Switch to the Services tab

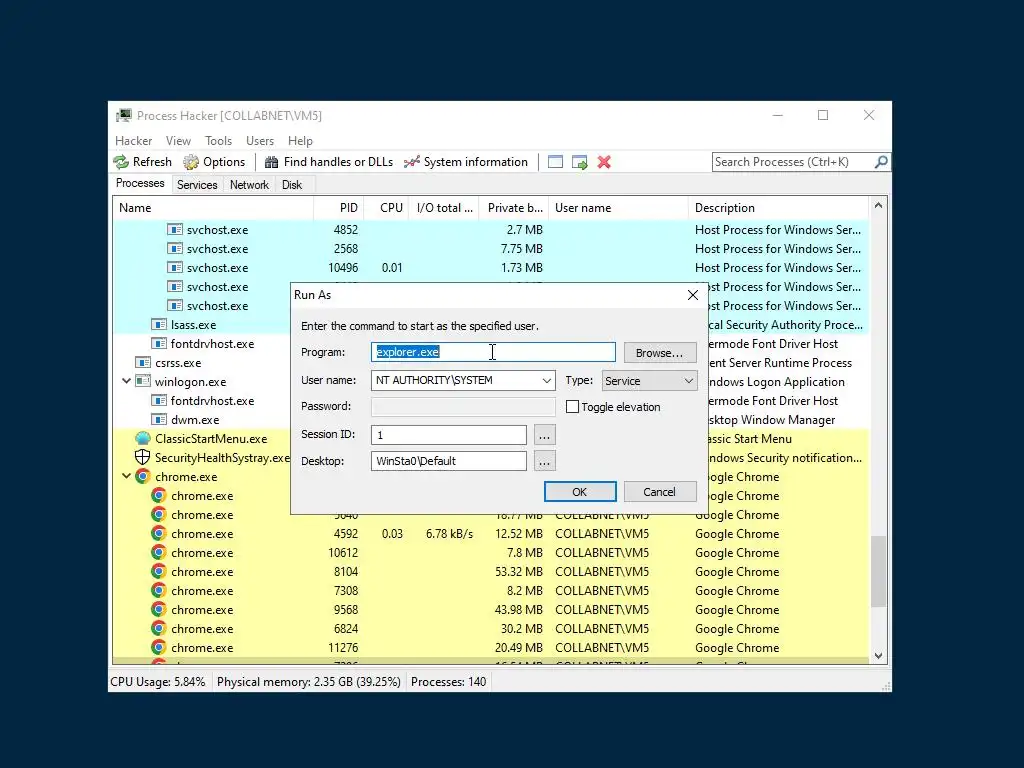[197, 185]
